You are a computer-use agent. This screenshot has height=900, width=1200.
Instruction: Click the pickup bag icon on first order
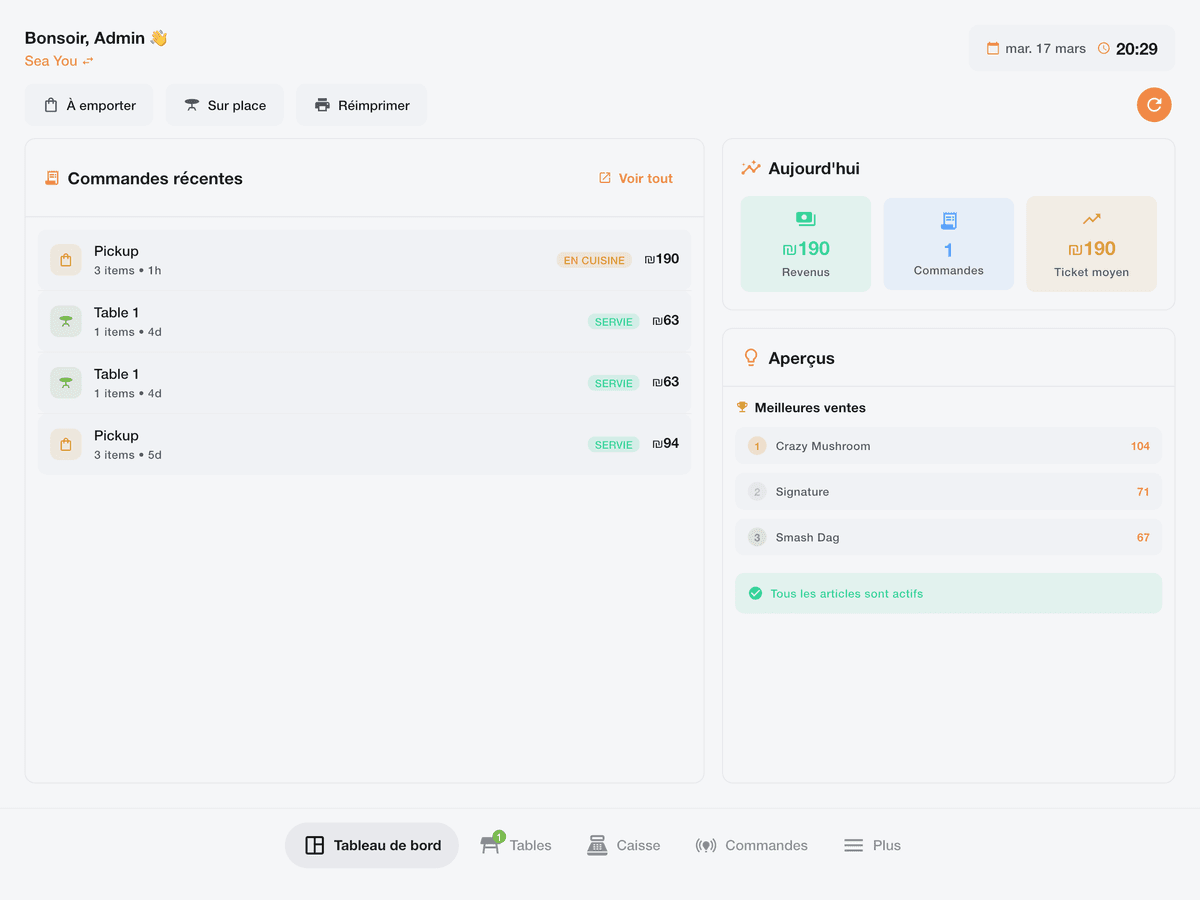(65, 259)
